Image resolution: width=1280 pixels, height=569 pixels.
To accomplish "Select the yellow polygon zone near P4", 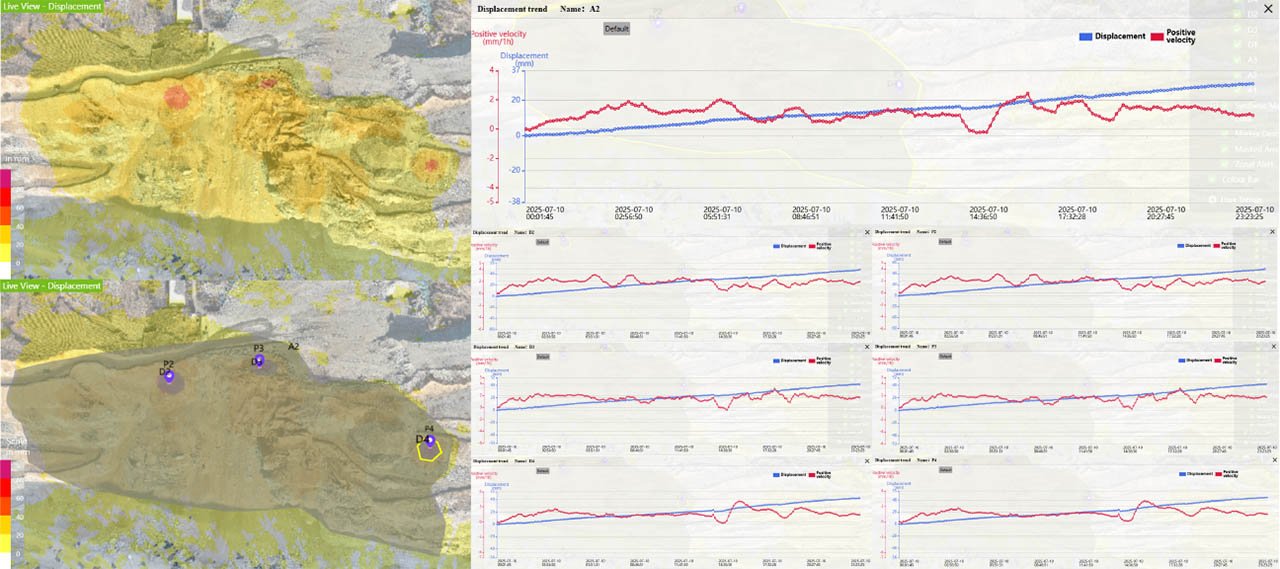I will 430,451.
